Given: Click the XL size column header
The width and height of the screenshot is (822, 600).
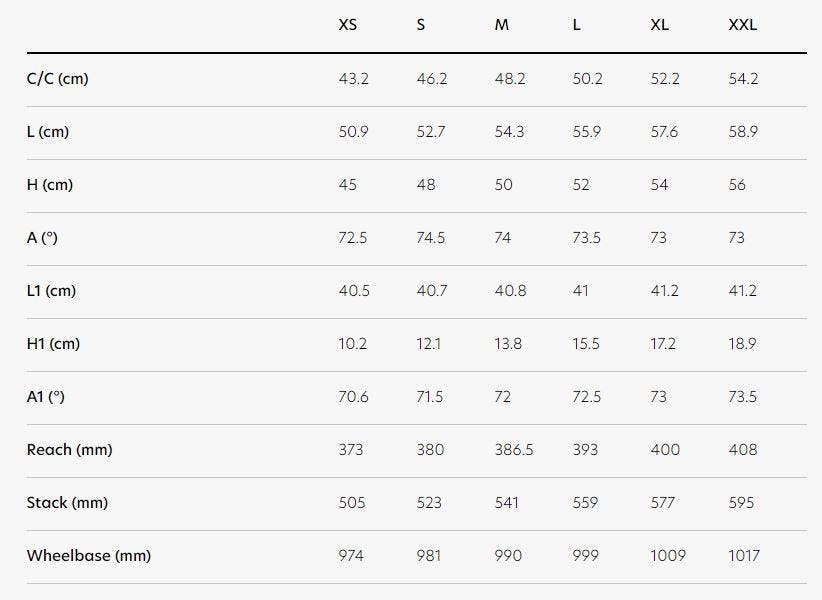Looking at the screenshot, I should [659, 25].
